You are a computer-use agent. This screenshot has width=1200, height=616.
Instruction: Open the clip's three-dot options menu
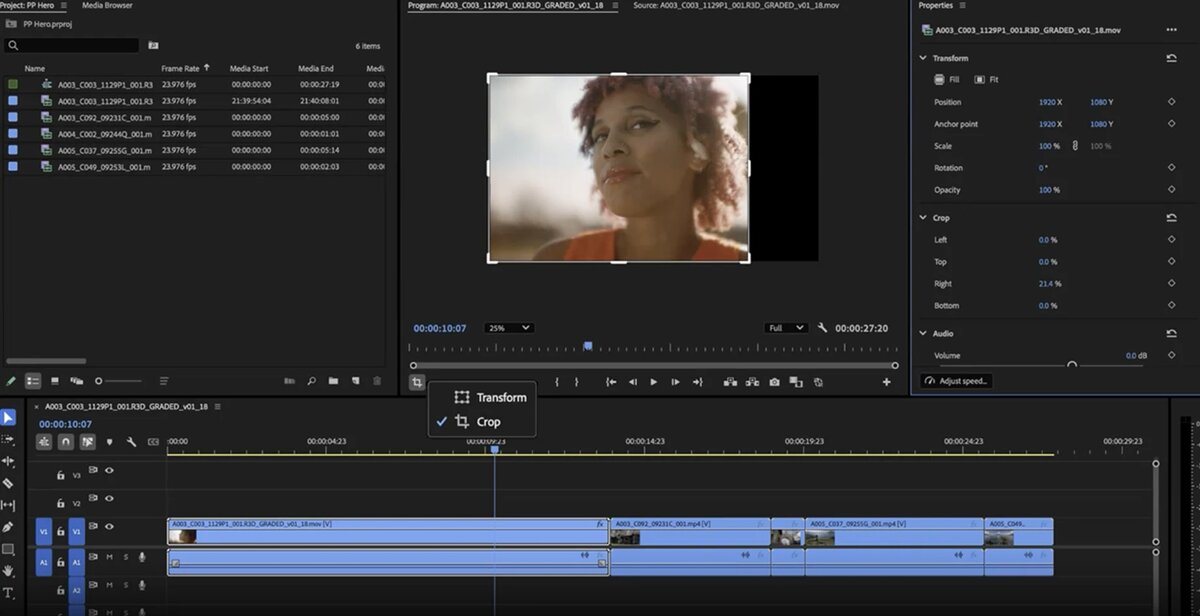coord(1171,30)
